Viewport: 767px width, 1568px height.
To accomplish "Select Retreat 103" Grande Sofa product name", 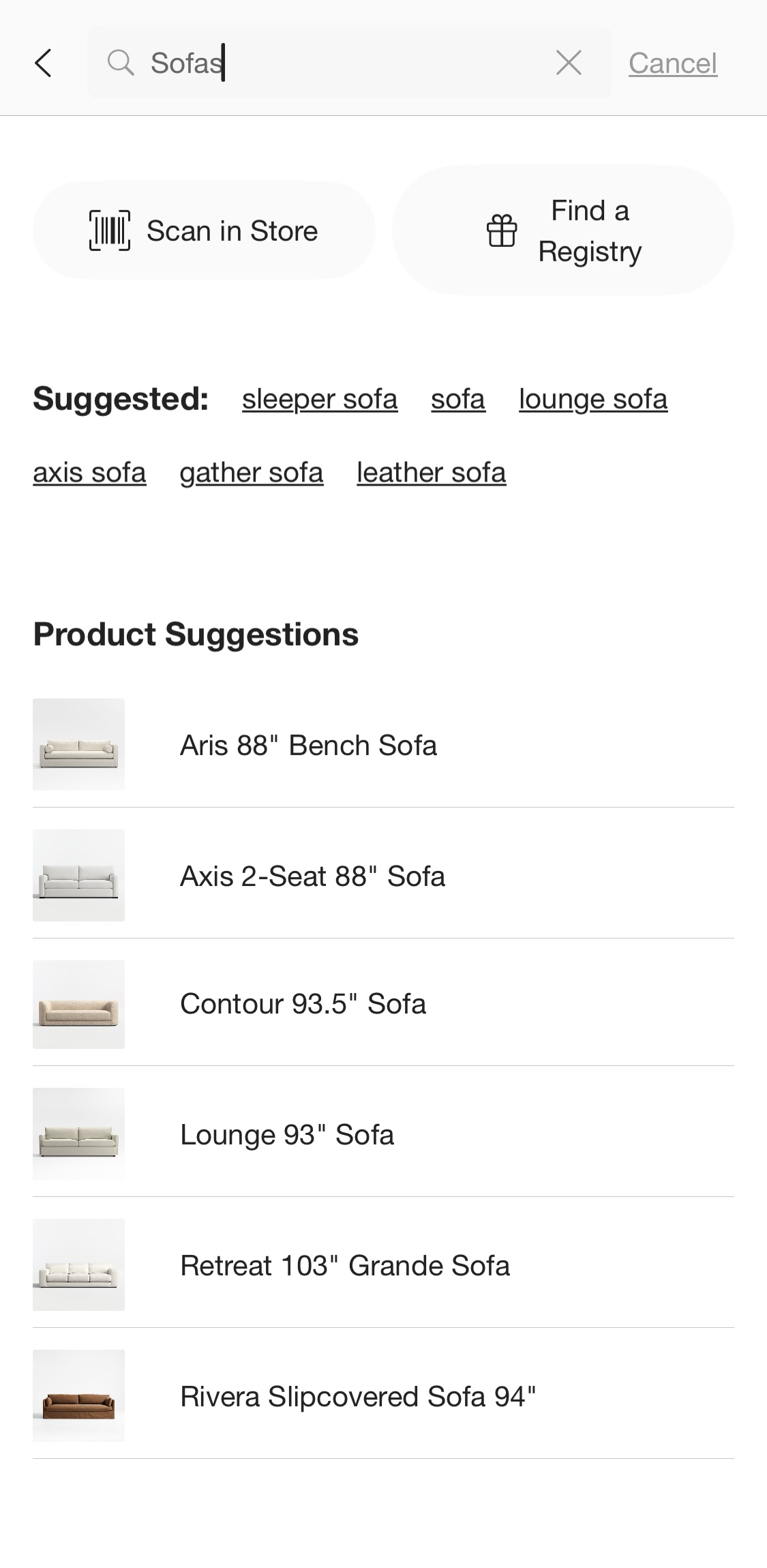I will click(x=344, y=1266).
